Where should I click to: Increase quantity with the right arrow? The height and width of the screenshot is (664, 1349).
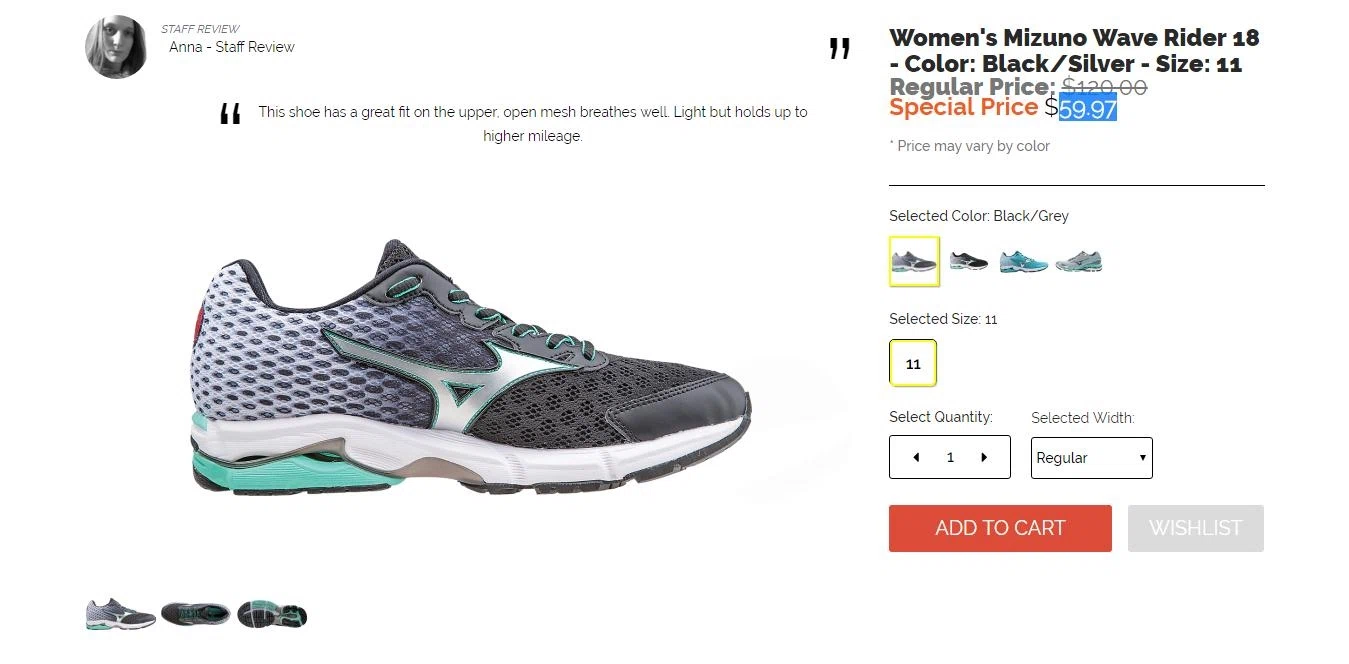(984, 457)
